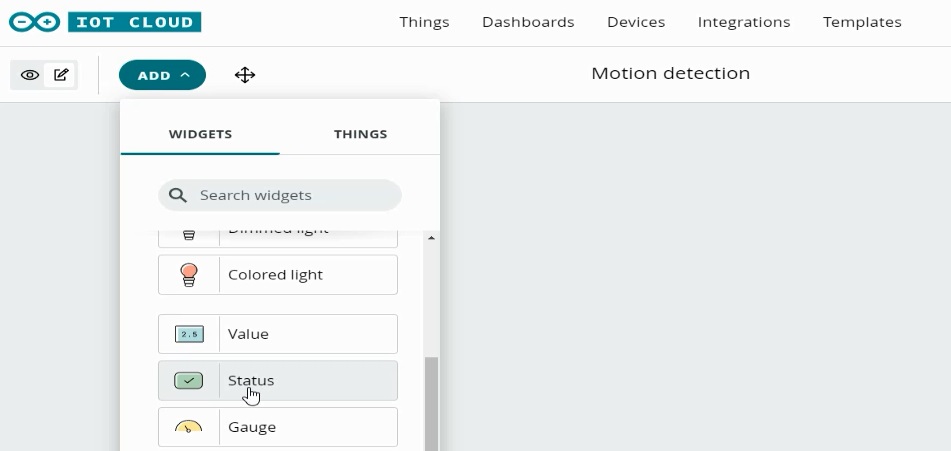Click the partially hidden Dimmed light widget
951x451 pixels.
click(x=278, y=238)
